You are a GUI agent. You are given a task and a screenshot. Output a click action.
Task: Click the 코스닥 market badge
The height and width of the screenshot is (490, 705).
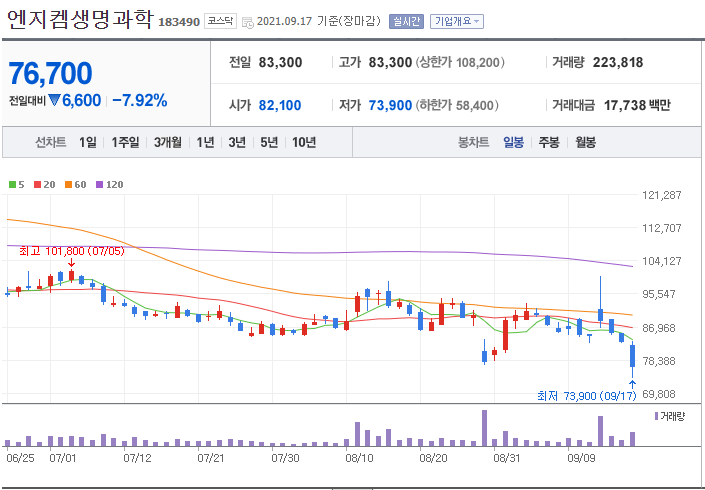click(220, 21)
